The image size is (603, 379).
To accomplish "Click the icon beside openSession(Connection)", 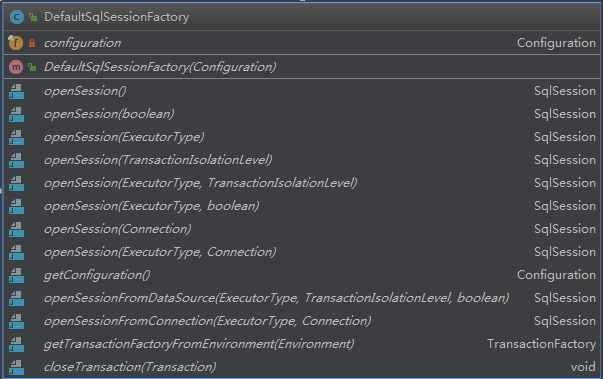I will [x=17, y=229].
